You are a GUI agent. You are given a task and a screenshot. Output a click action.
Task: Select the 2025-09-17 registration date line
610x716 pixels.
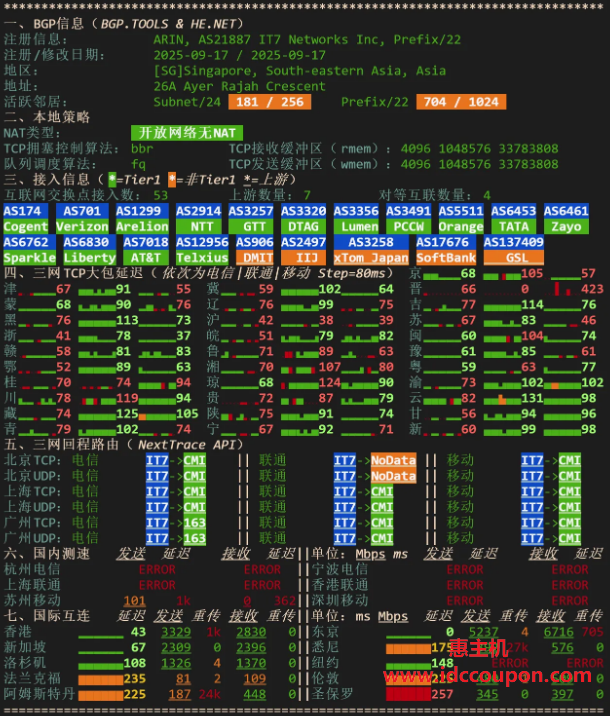point(239,55)
